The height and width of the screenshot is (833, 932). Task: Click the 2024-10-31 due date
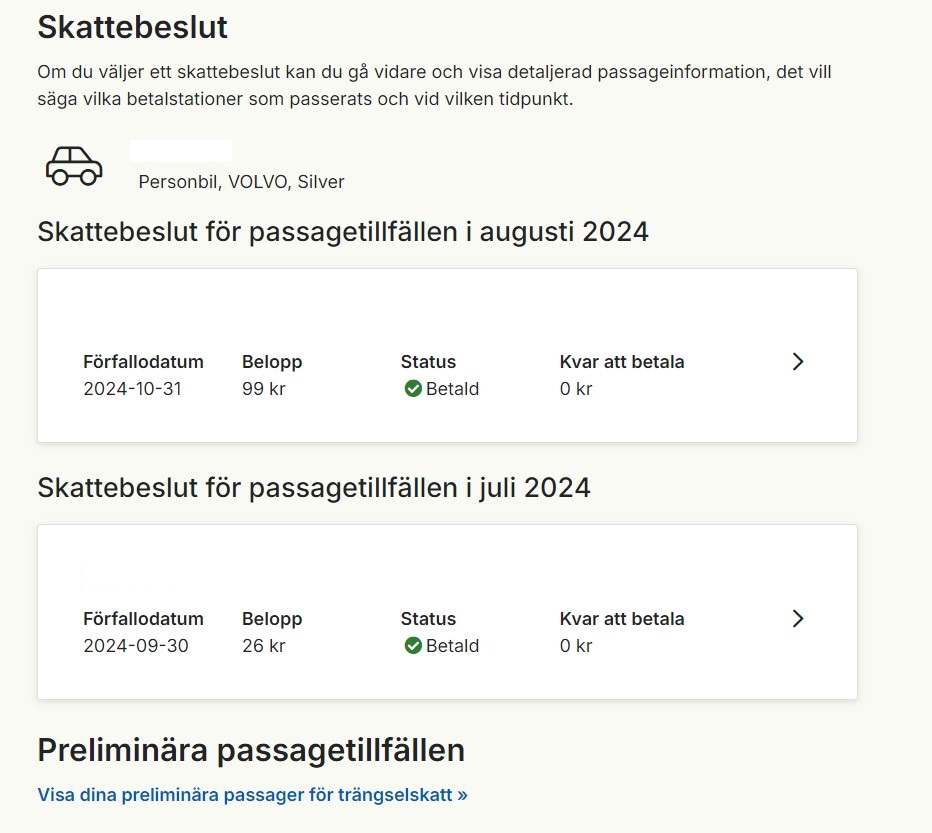[132, 389]
